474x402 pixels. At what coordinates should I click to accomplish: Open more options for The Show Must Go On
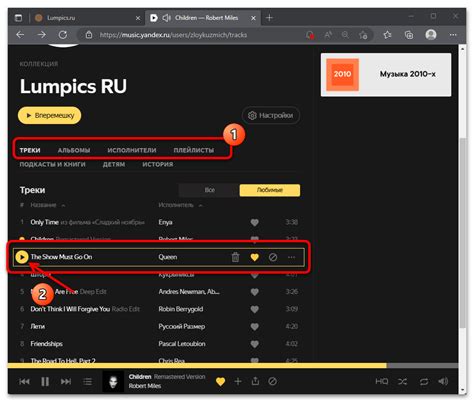[x=291, y=257]
